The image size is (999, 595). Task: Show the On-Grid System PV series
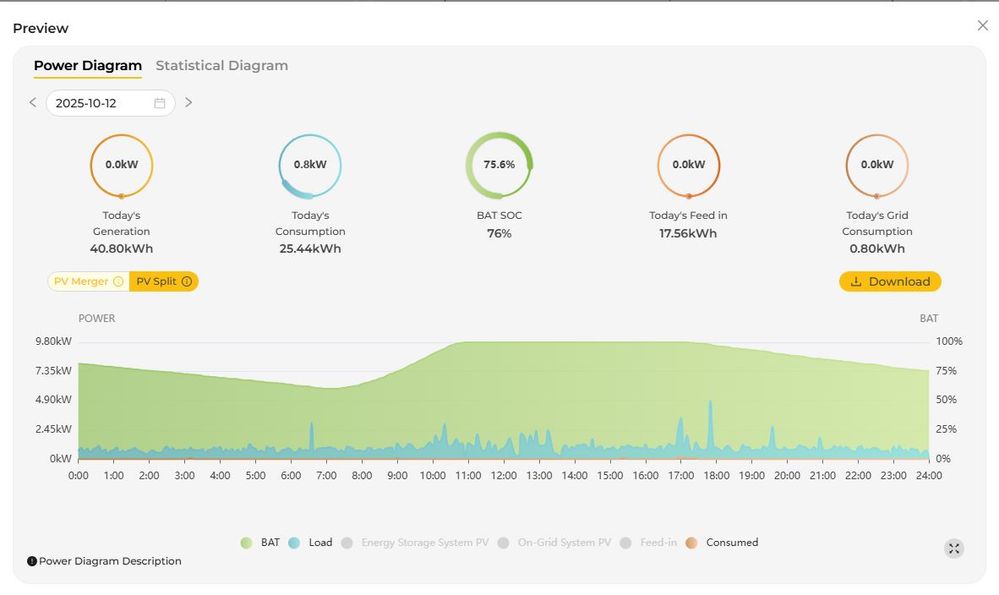pyautogui.click(x=554, y=543)
